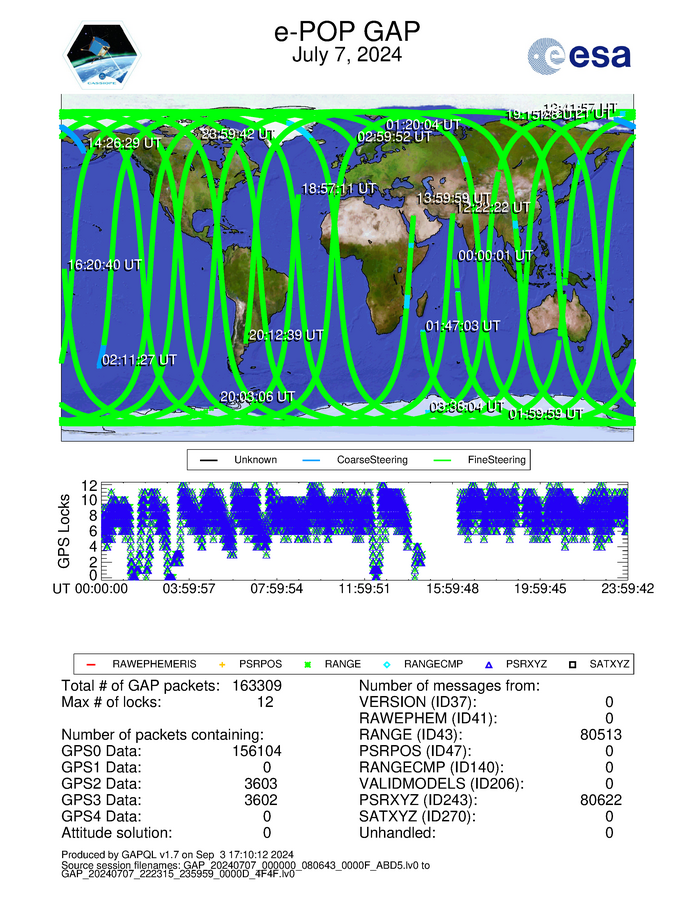695x899 pixels.
Task: Click the black Unknown legend line
Action: point(209,460)
